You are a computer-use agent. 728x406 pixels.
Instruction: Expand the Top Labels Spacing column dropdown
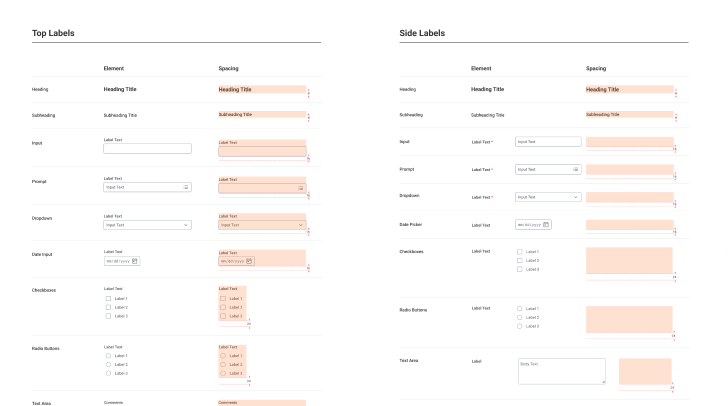tap(261, 225)
